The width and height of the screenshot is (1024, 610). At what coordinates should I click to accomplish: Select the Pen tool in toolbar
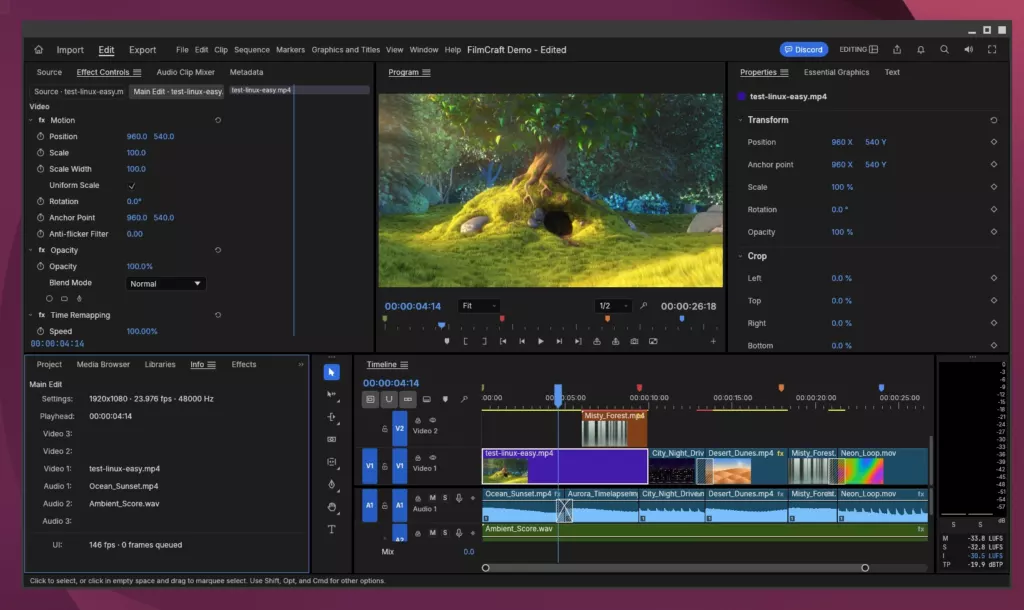coord(332,485)
